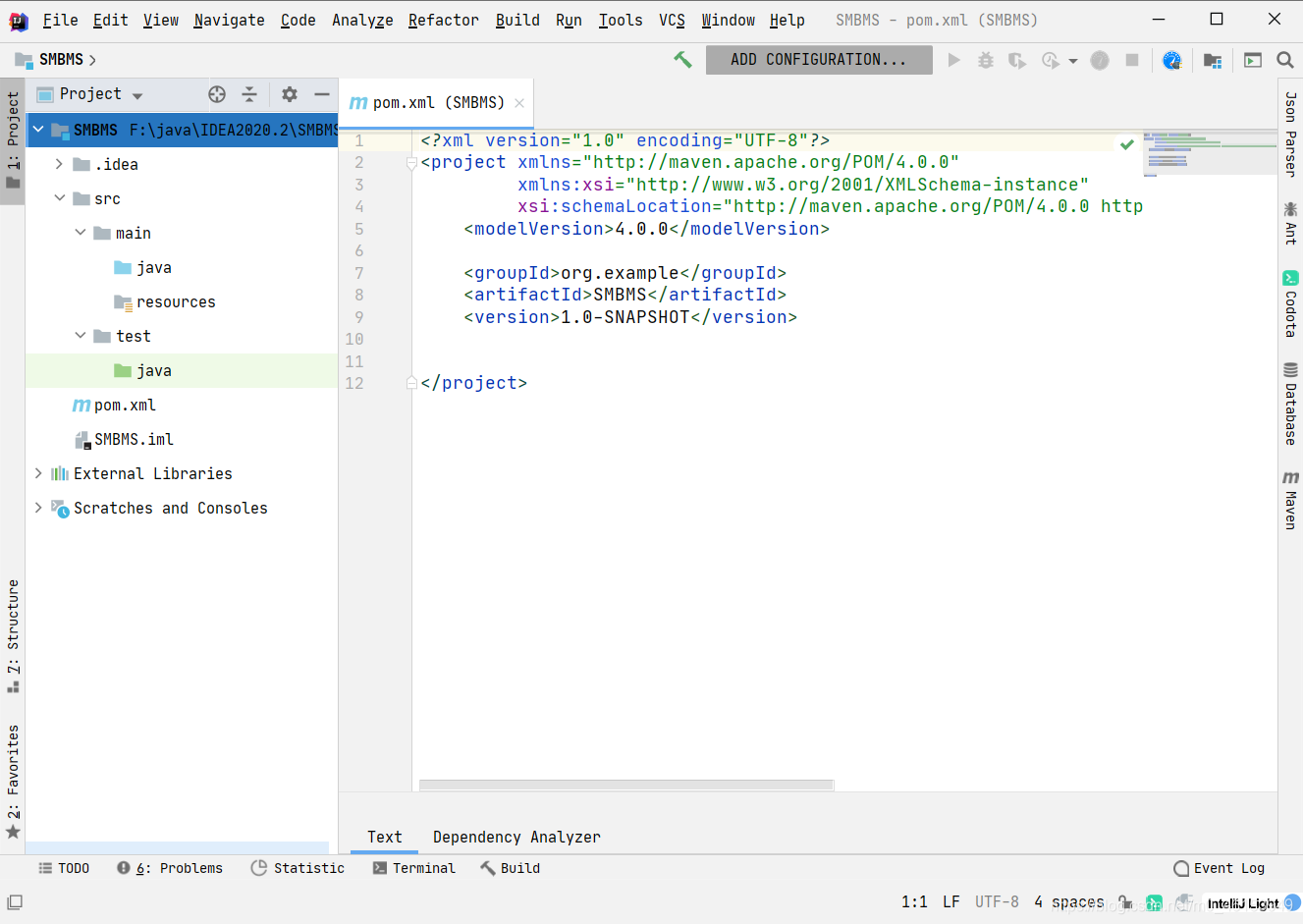Screen dimensions: 1303x924
Task: Switch to Dependency Analyzer tab
Action: [516, 837]
